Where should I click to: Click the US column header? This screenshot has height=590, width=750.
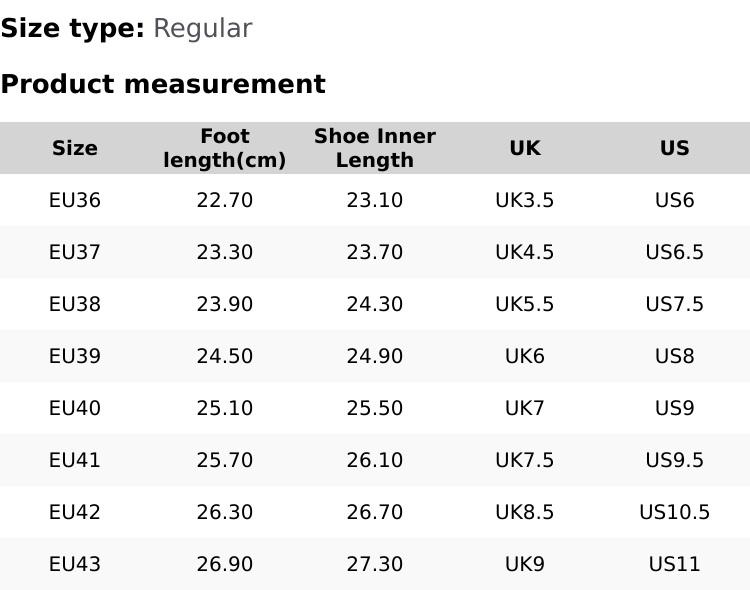[675, 148]
